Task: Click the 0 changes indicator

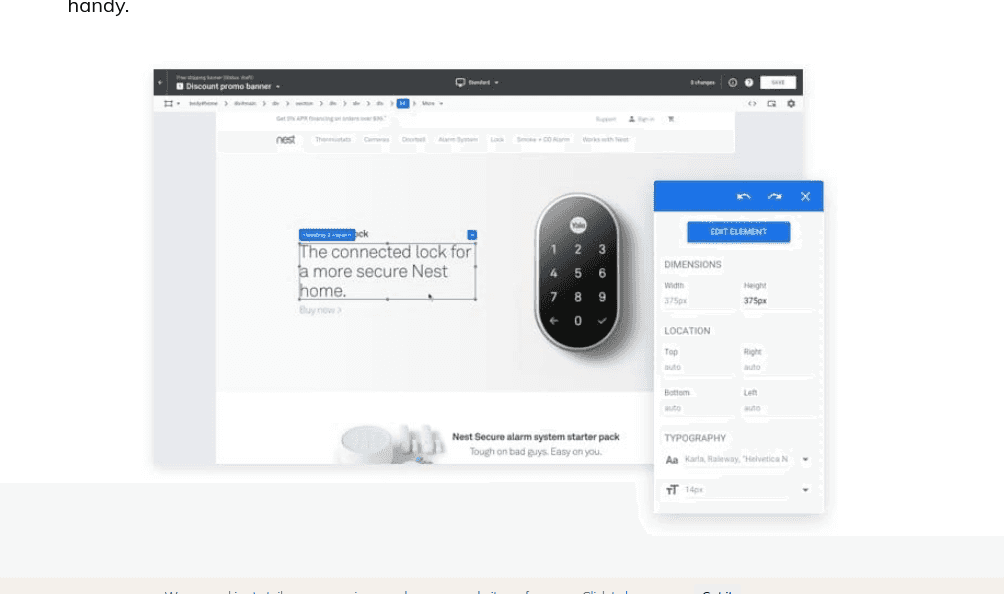Action: pyautogui.click(x=702, y=83)
